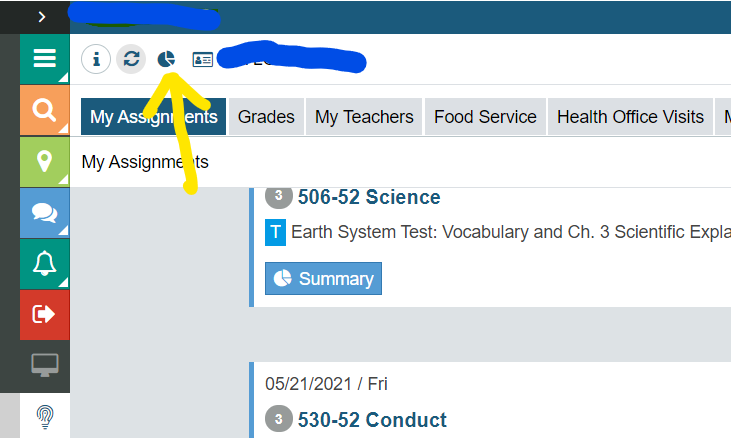The width and height of the screenshot is (731, 438).
Task: Click the circular info button
Action: (96, 59)
